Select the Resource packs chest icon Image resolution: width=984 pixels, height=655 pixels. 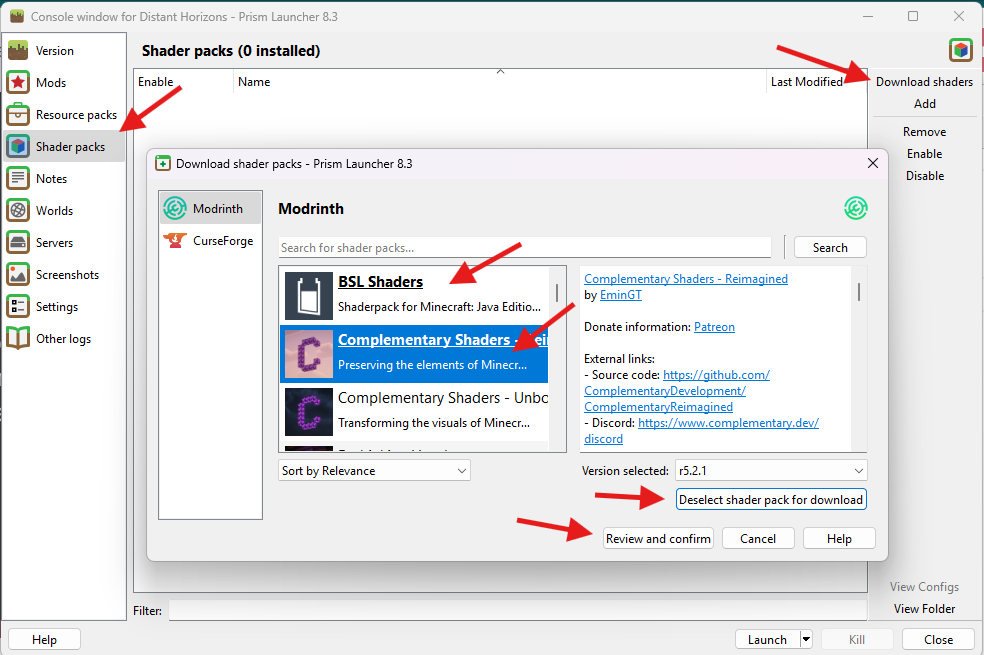click(x=18, y=115)
